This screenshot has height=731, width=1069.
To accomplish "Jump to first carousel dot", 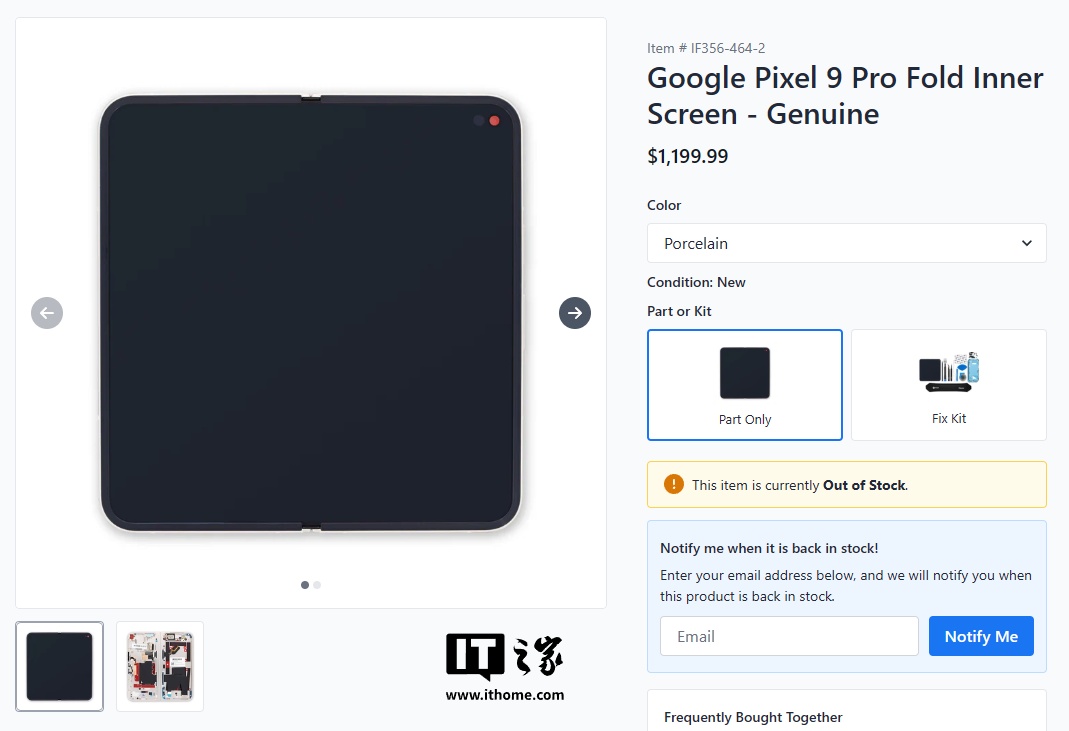I will (305, 585).
